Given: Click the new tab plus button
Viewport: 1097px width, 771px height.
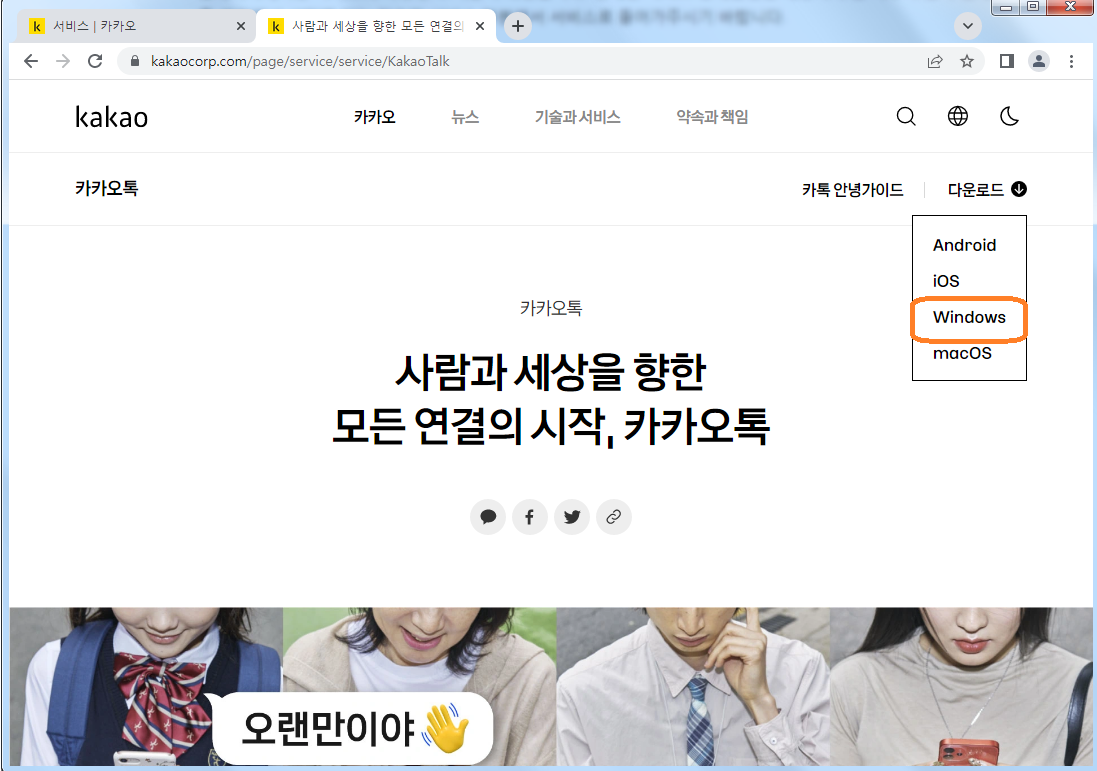Looking at the screenshot, I should point(518,27).
